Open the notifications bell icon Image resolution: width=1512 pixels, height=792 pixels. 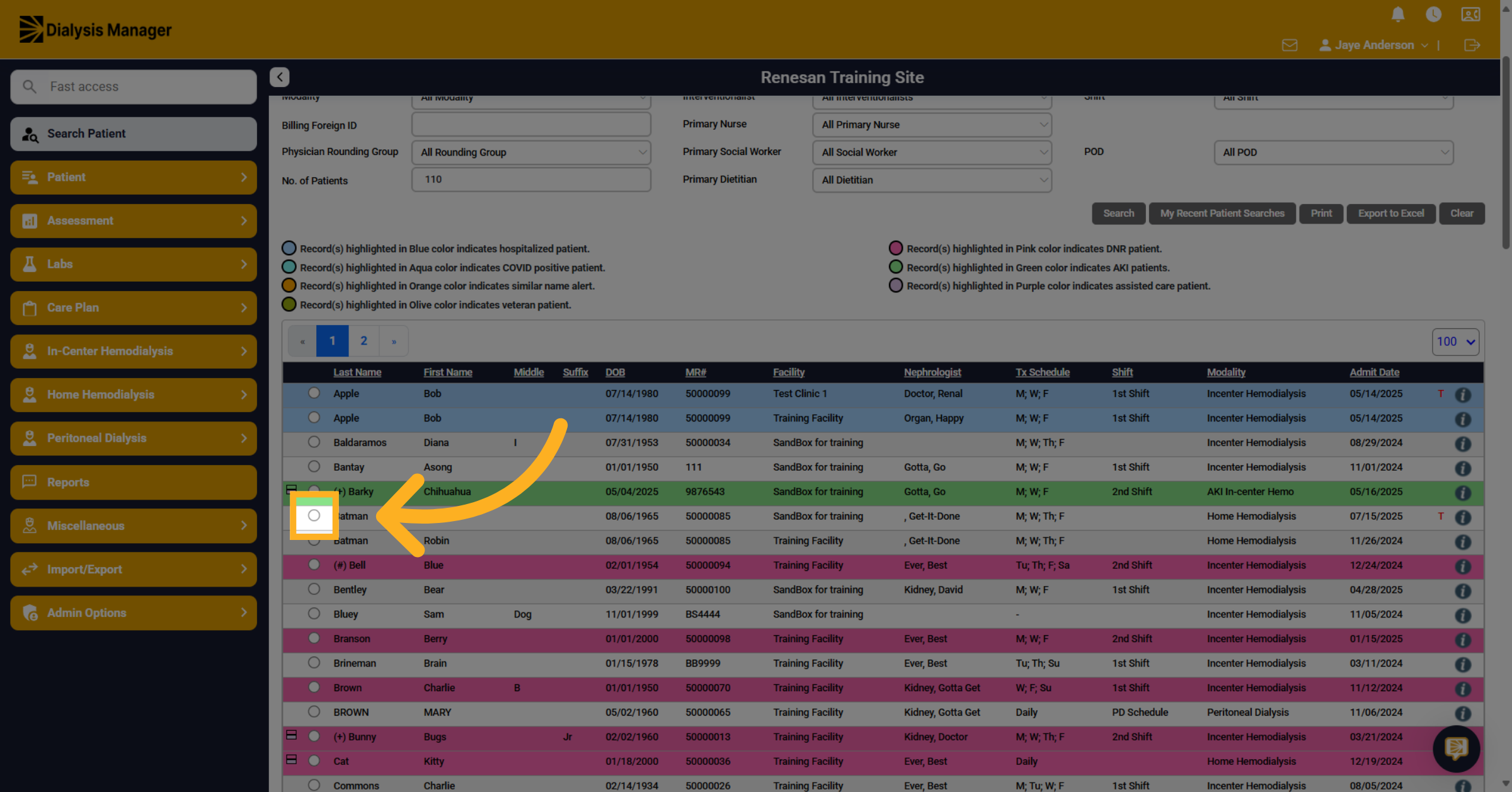click(x=1397, y=14)
